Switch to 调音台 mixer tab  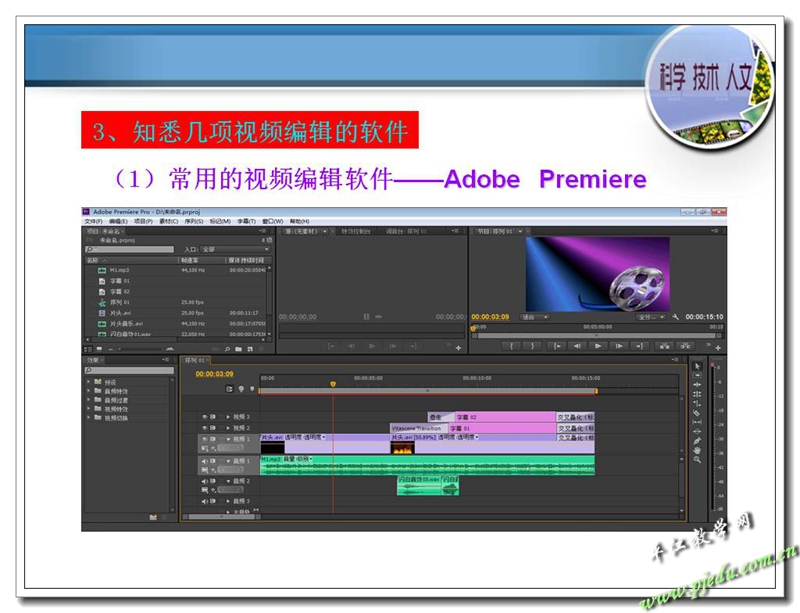tap(406, 232)
